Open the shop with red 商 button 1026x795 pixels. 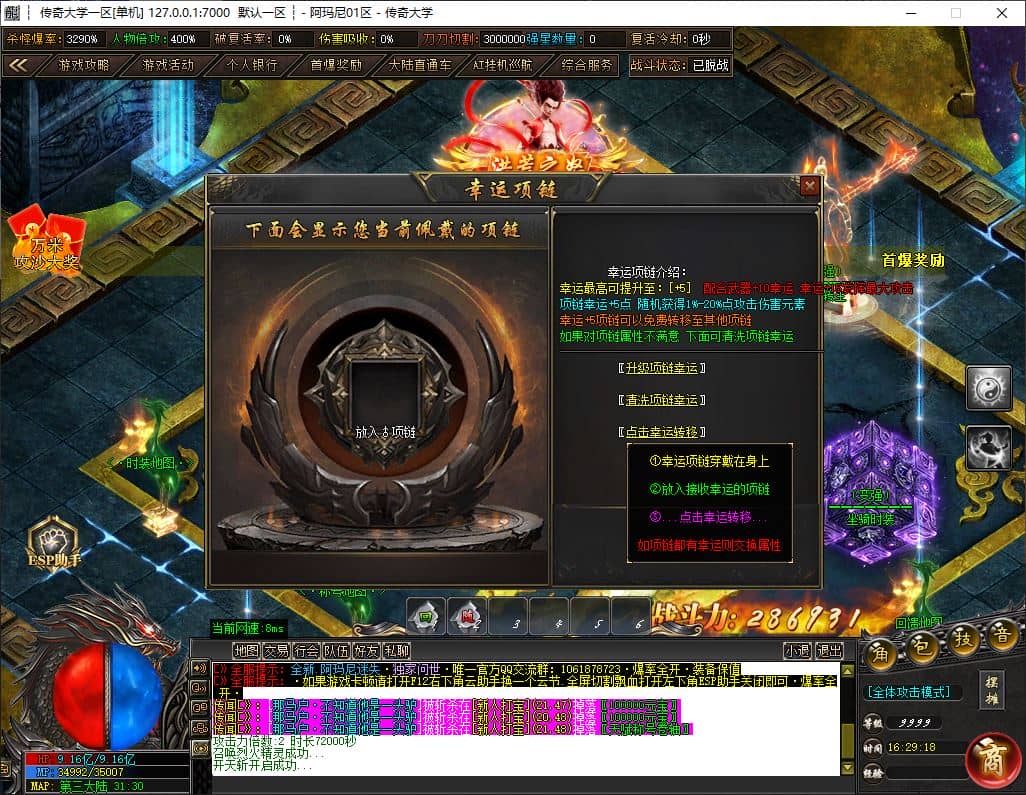pos(992,760)
